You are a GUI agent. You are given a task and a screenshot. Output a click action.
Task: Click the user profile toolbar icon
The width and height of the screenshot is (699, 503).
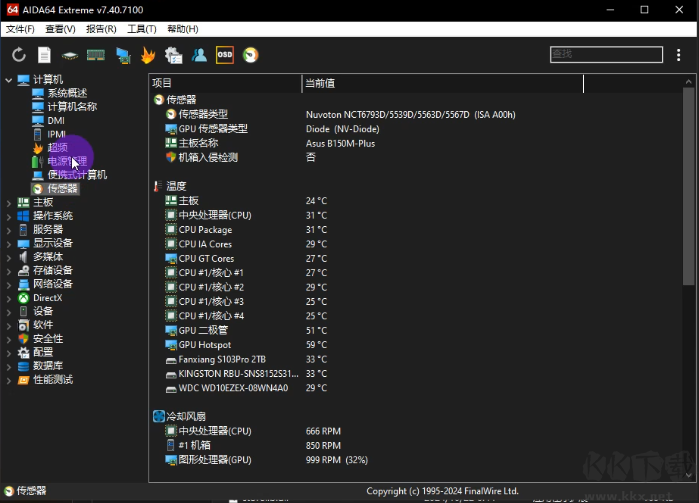point(199,55)
